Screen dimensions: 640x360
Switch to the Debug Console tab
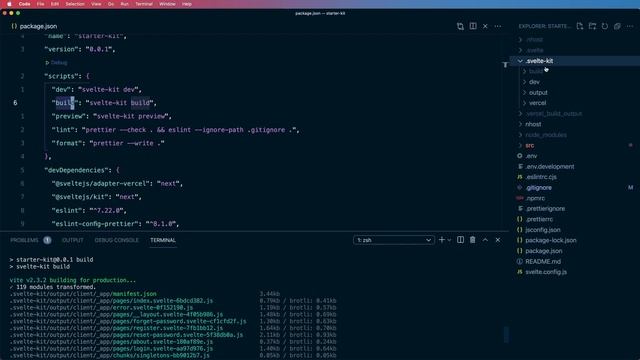[x=117, y=240]
